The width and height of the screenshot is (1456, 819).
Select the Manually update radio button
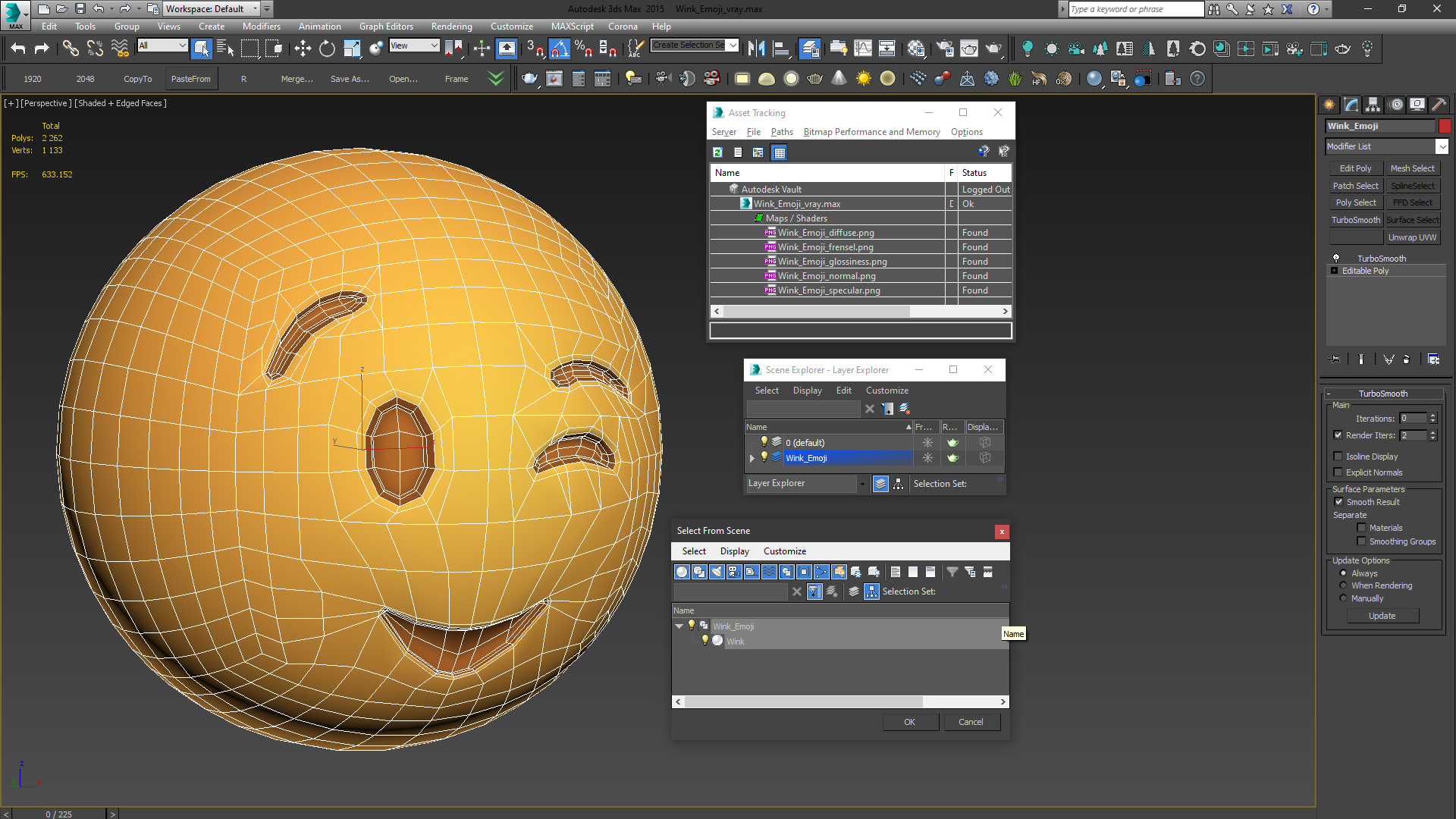[1343, 598]
